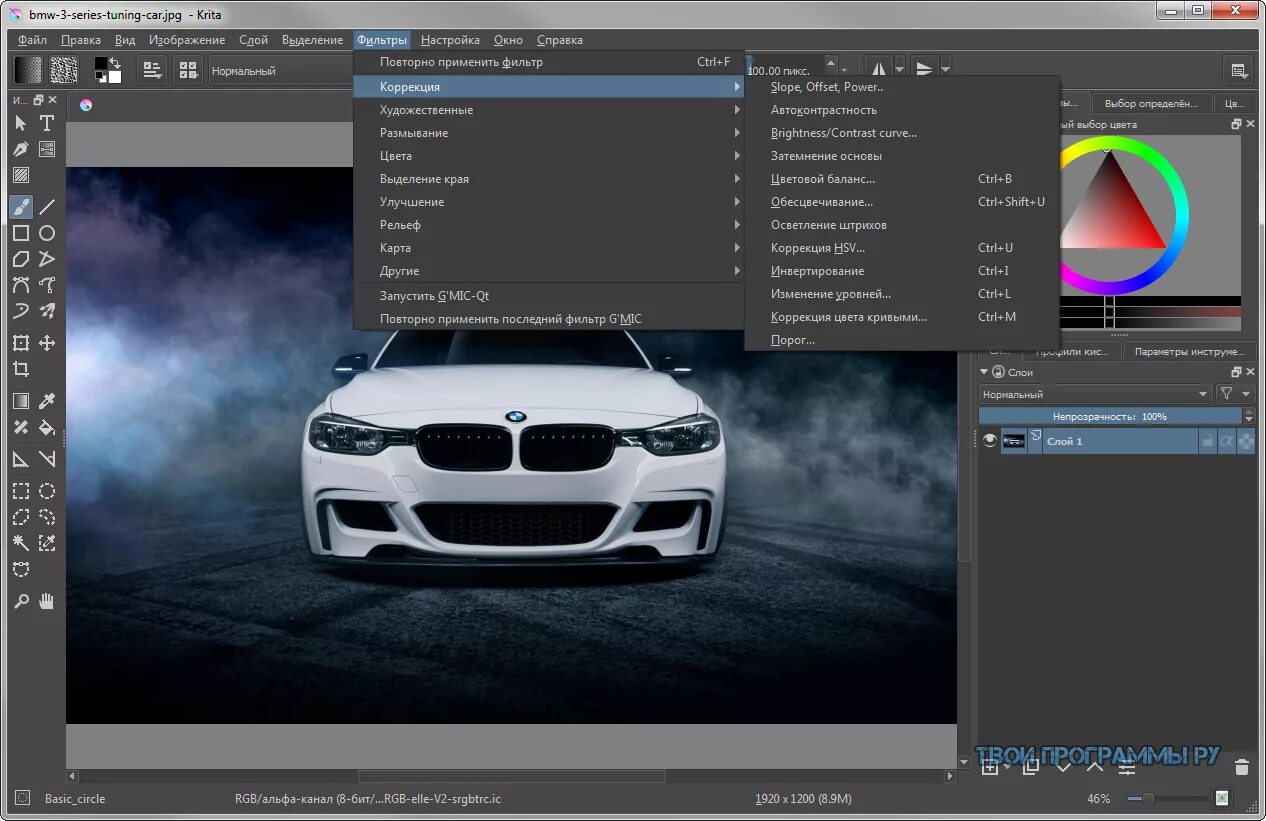The height and width of the screenshot is (821, 1266).
Task: Click the canvas horizontal scrollbar
Action: coord(511,776)
